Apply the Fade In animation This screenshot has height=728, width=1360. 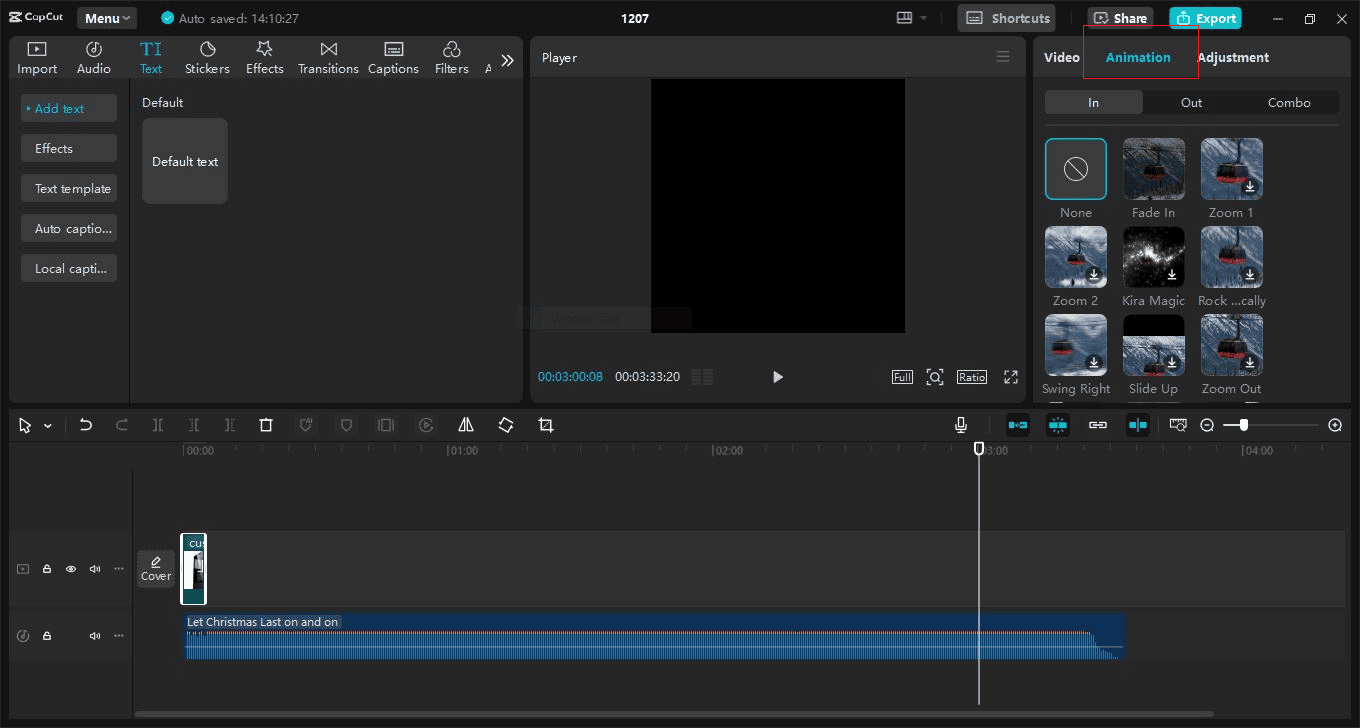click(x=1154, y=169)
